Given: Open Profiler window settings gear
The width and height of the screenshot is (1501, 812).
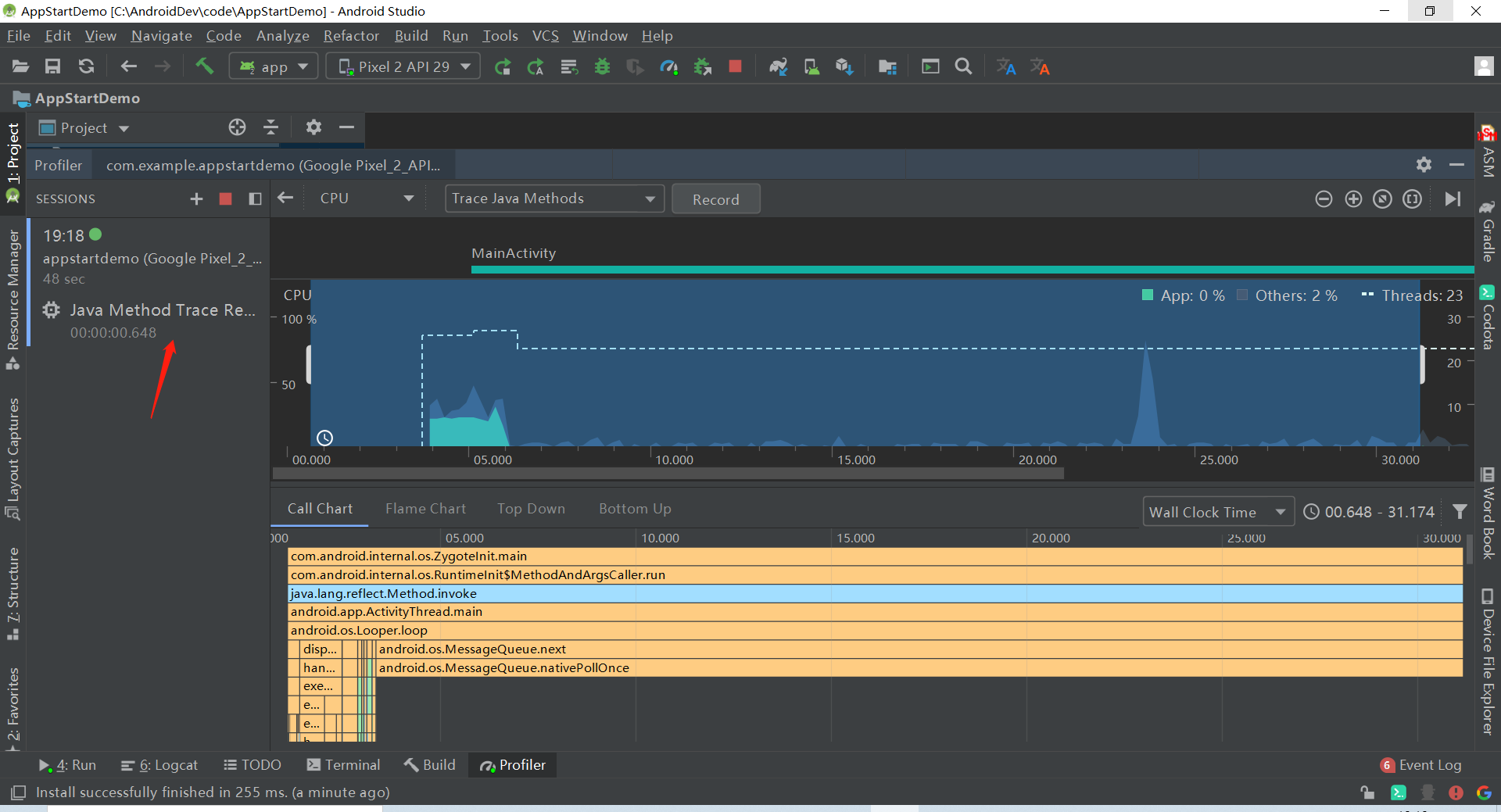Looking at the screenshot, I should (1424, 164).
